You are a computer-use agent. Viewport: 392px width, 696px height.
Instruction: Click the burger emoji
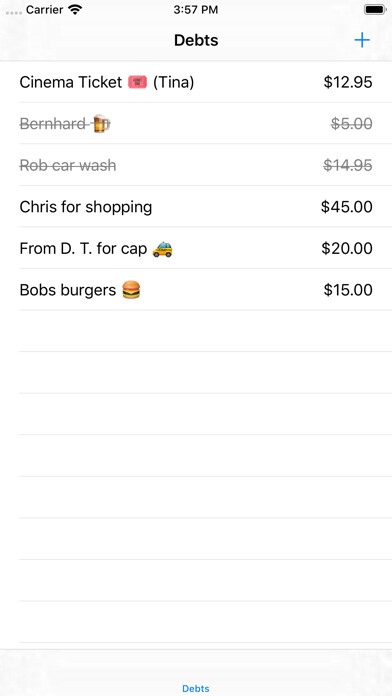131,290
